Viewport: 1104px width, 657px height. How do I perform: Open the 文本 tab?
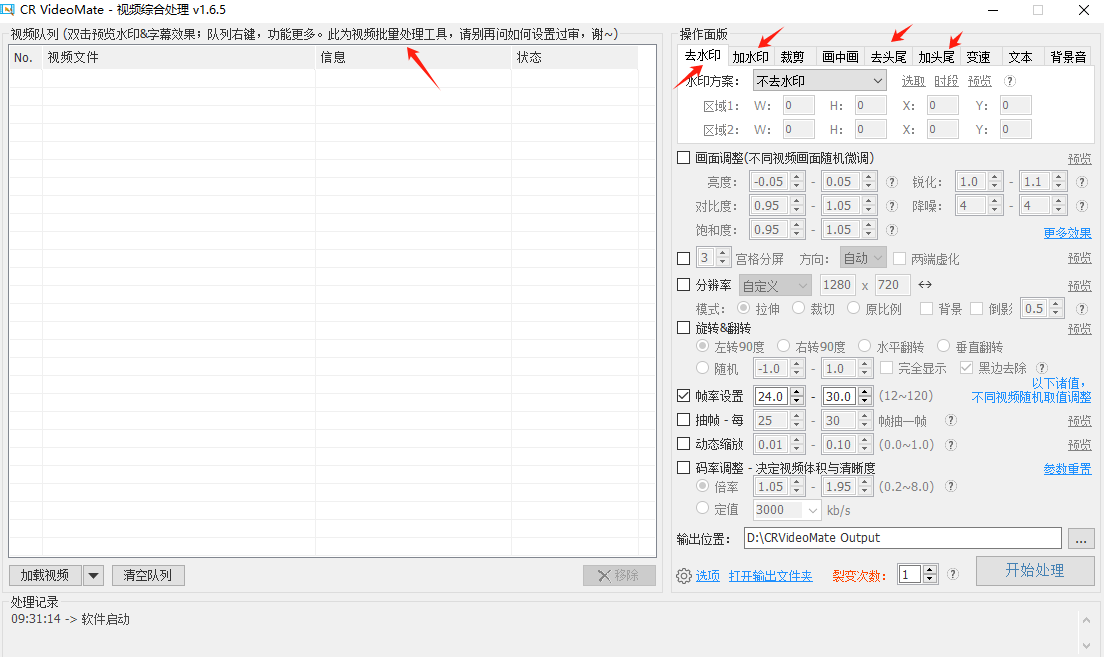coord(1020,57)
